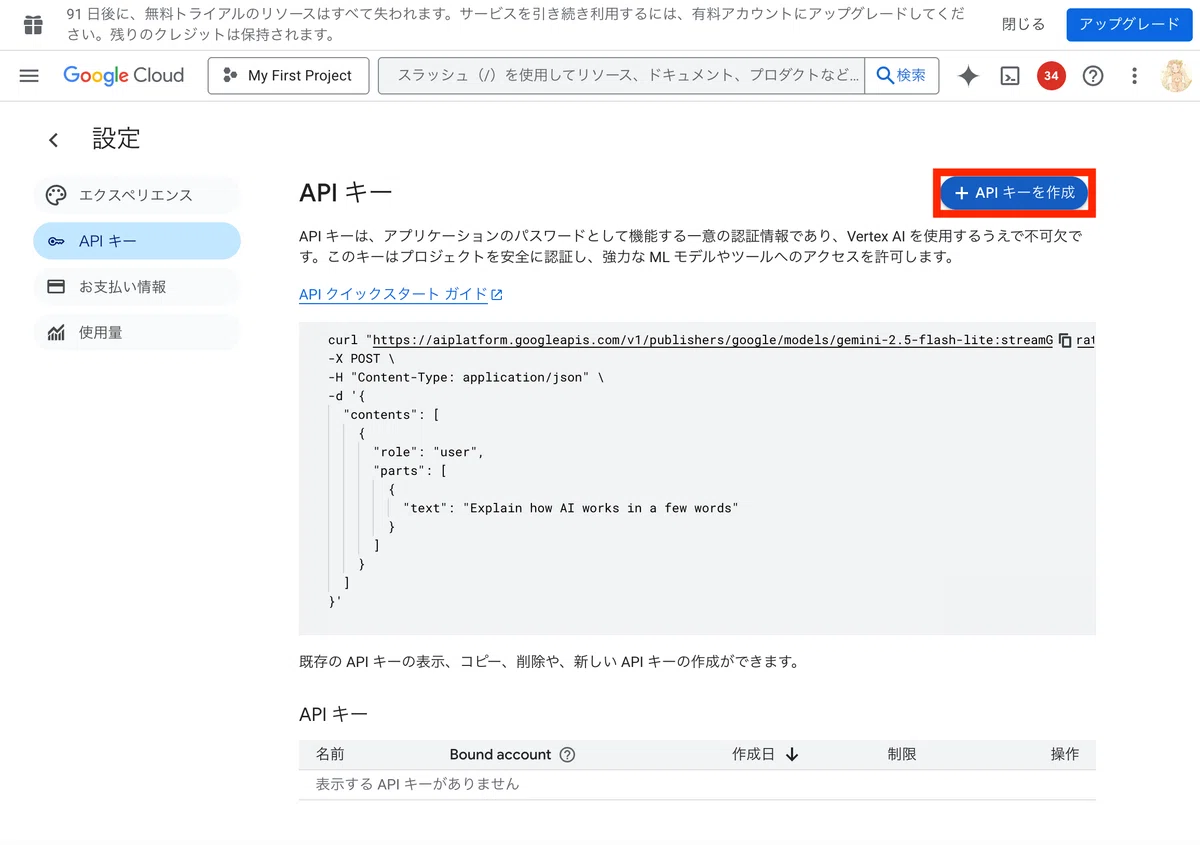Open the main navigation hamburger menu

pos(29,76)
